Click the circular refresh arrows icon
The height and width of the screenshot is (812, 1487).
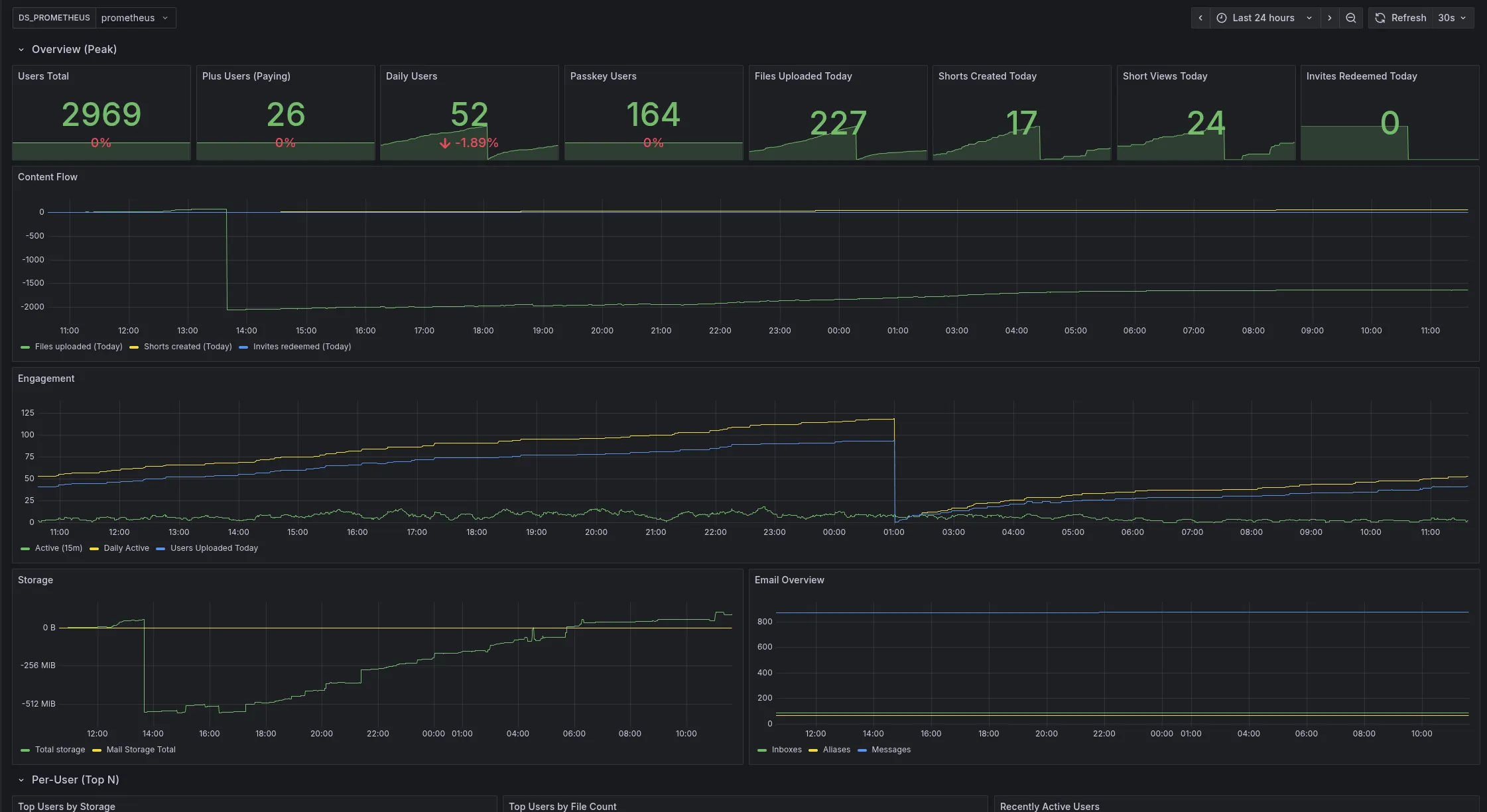[1380, 18]
